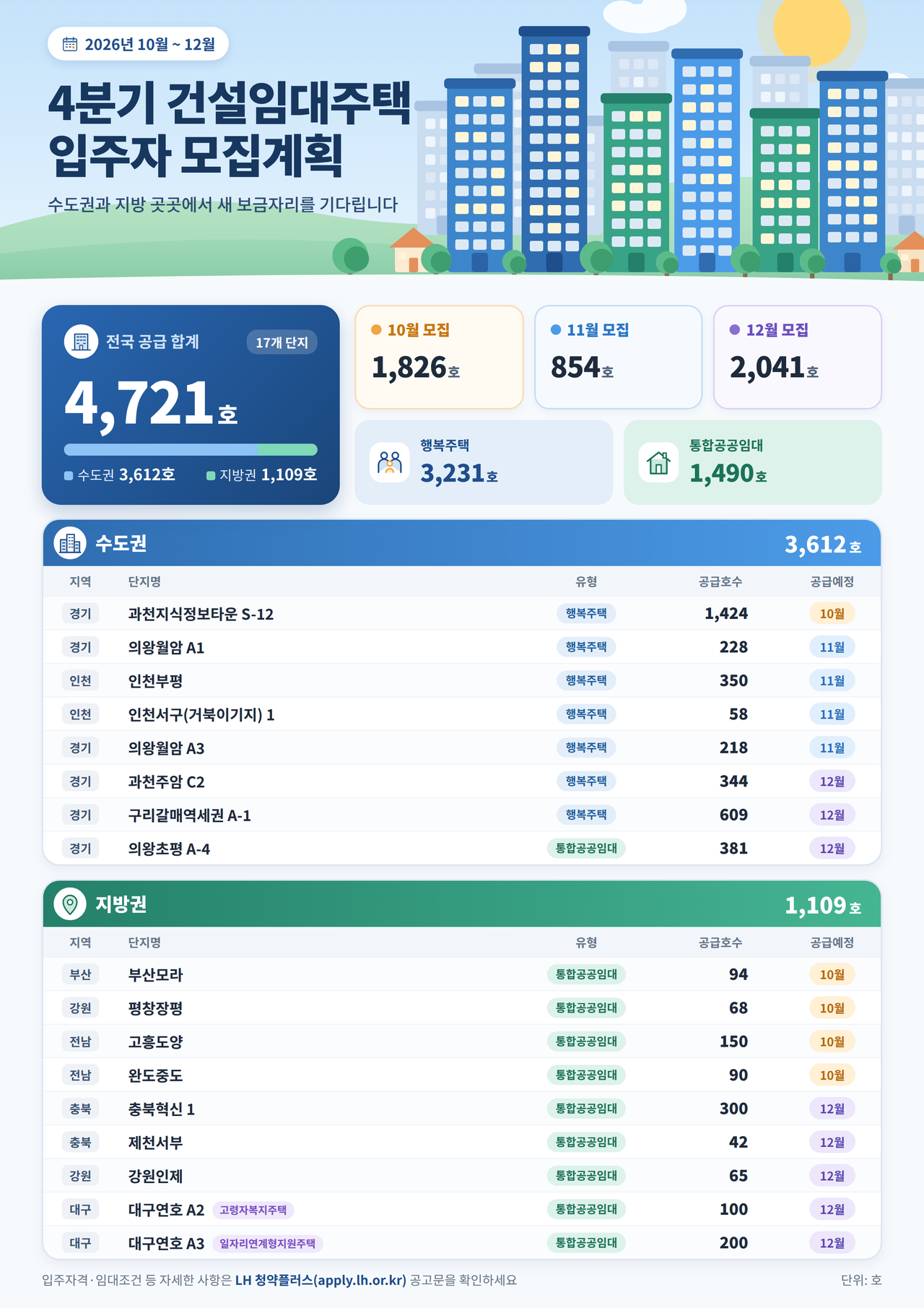Click the 17개 단지 badge
The height and width of the screenshot is (1308, 924).
(x=282, y=342)
